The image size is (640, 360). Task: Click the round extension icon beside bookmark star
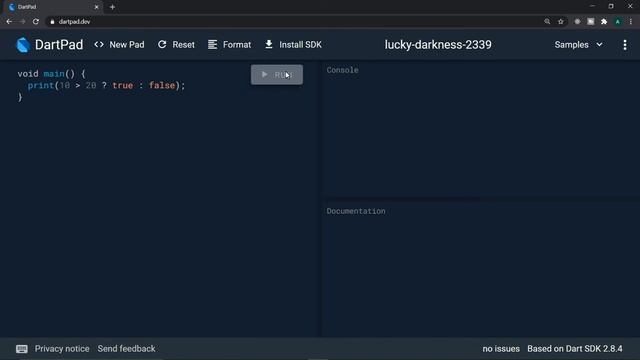(x=577, y=22)
